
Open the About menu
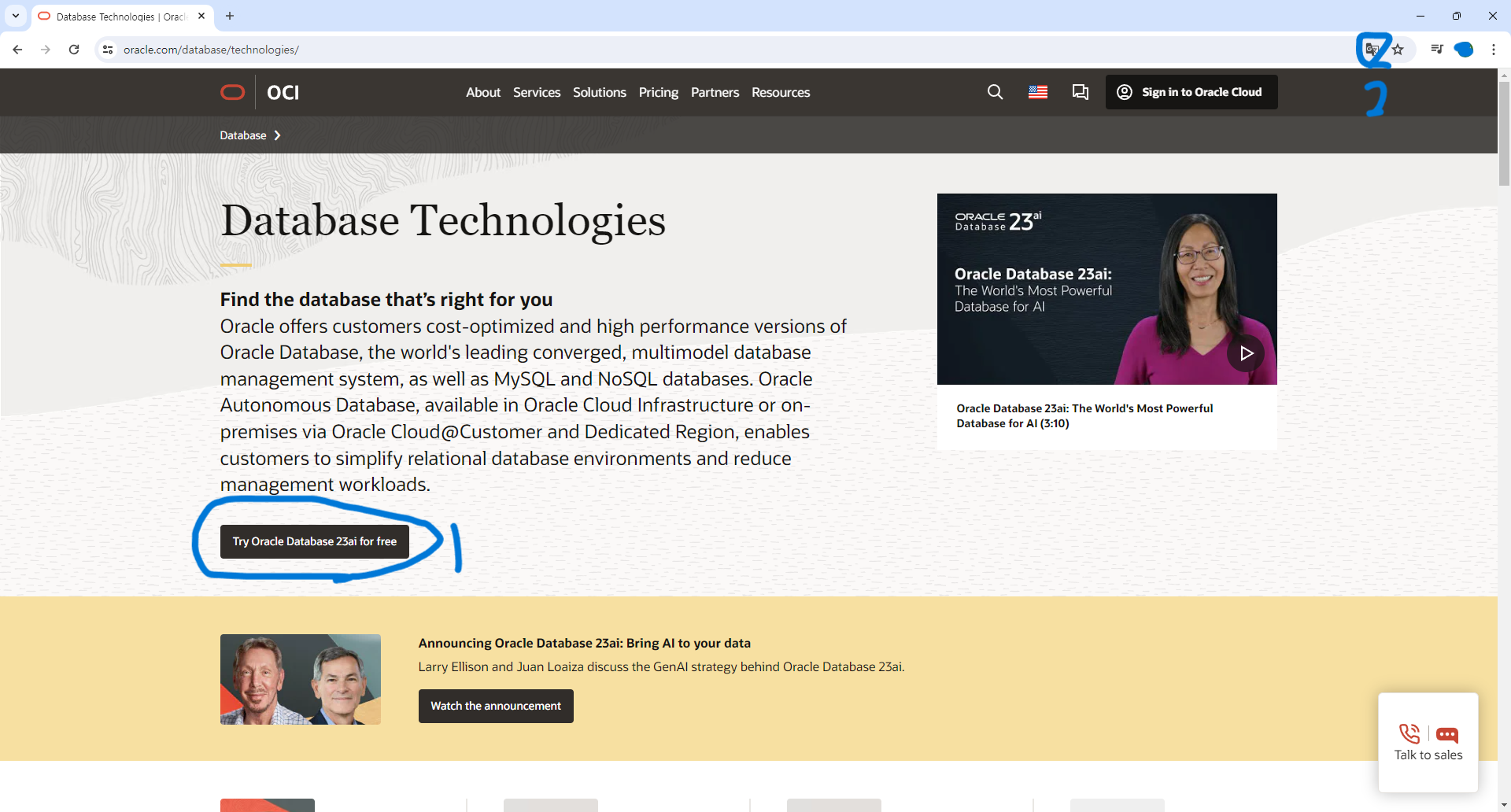[x=483, y=92]
